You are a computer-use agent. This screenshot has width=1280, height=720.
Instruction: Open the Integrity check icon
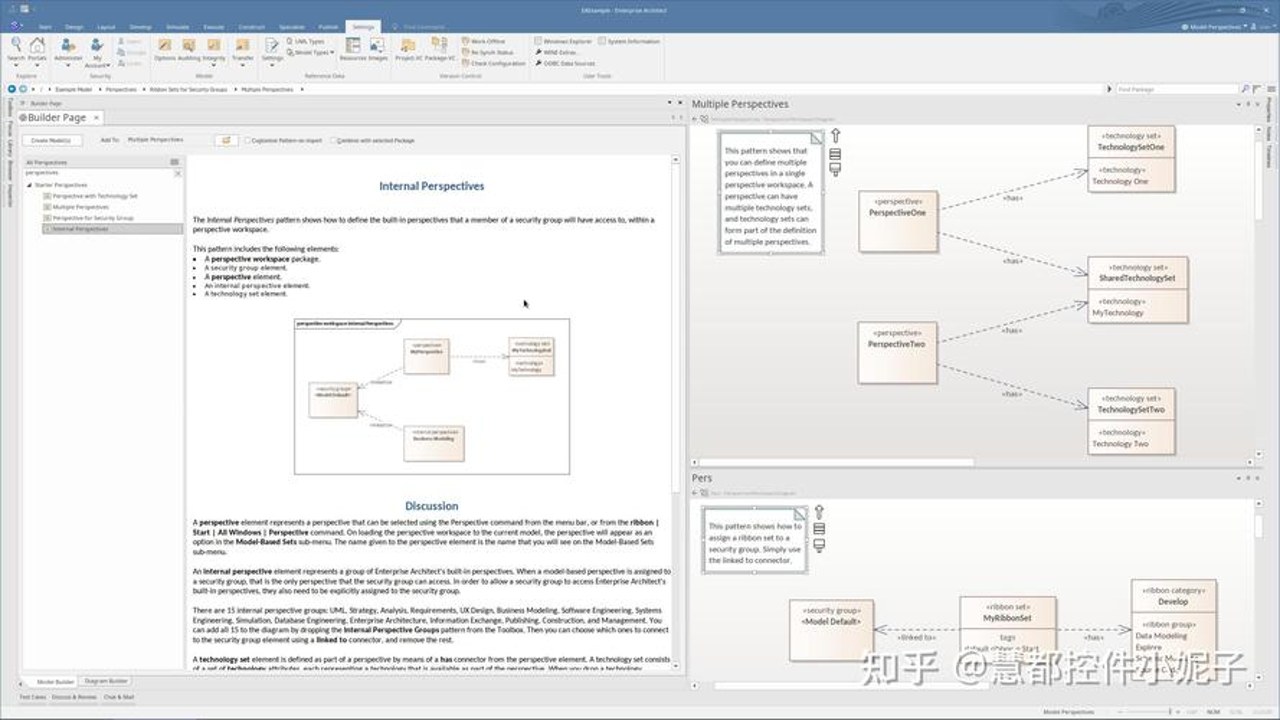point(214,49)
